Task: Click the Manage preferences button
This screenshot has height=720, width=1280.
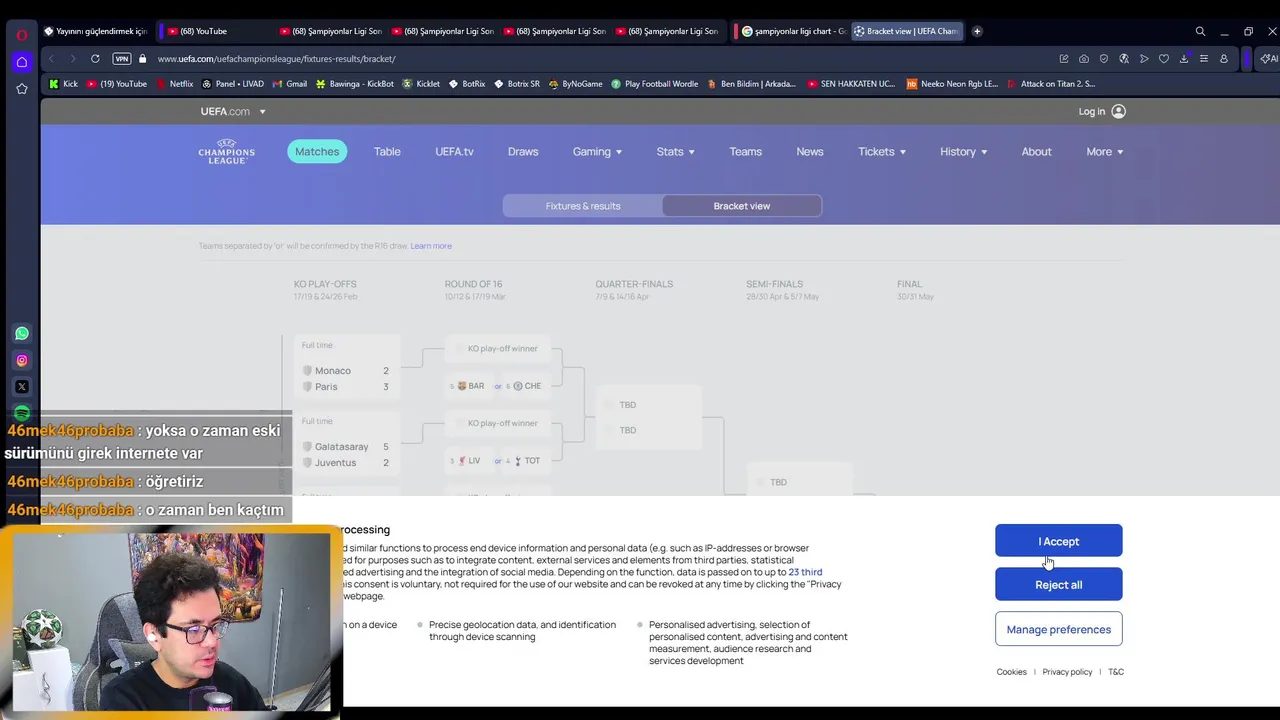Action: [1059, 629]
